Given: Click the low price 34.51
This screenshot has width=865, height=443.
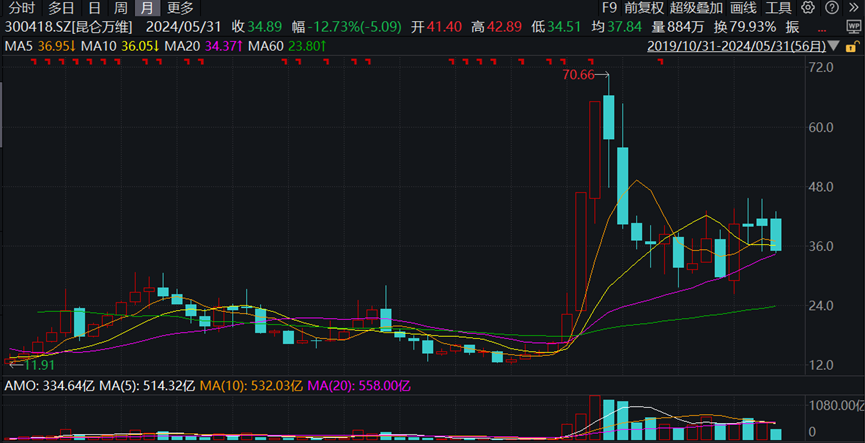Looking at the screenshot, I should point(564,27).
